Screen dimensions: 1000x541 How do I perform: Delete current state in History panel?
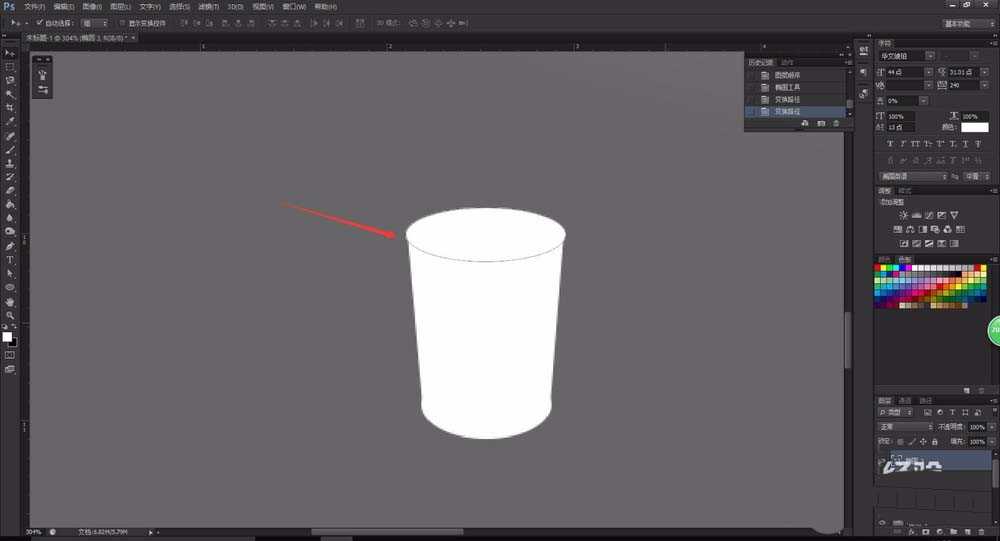(x=836, y=123)
